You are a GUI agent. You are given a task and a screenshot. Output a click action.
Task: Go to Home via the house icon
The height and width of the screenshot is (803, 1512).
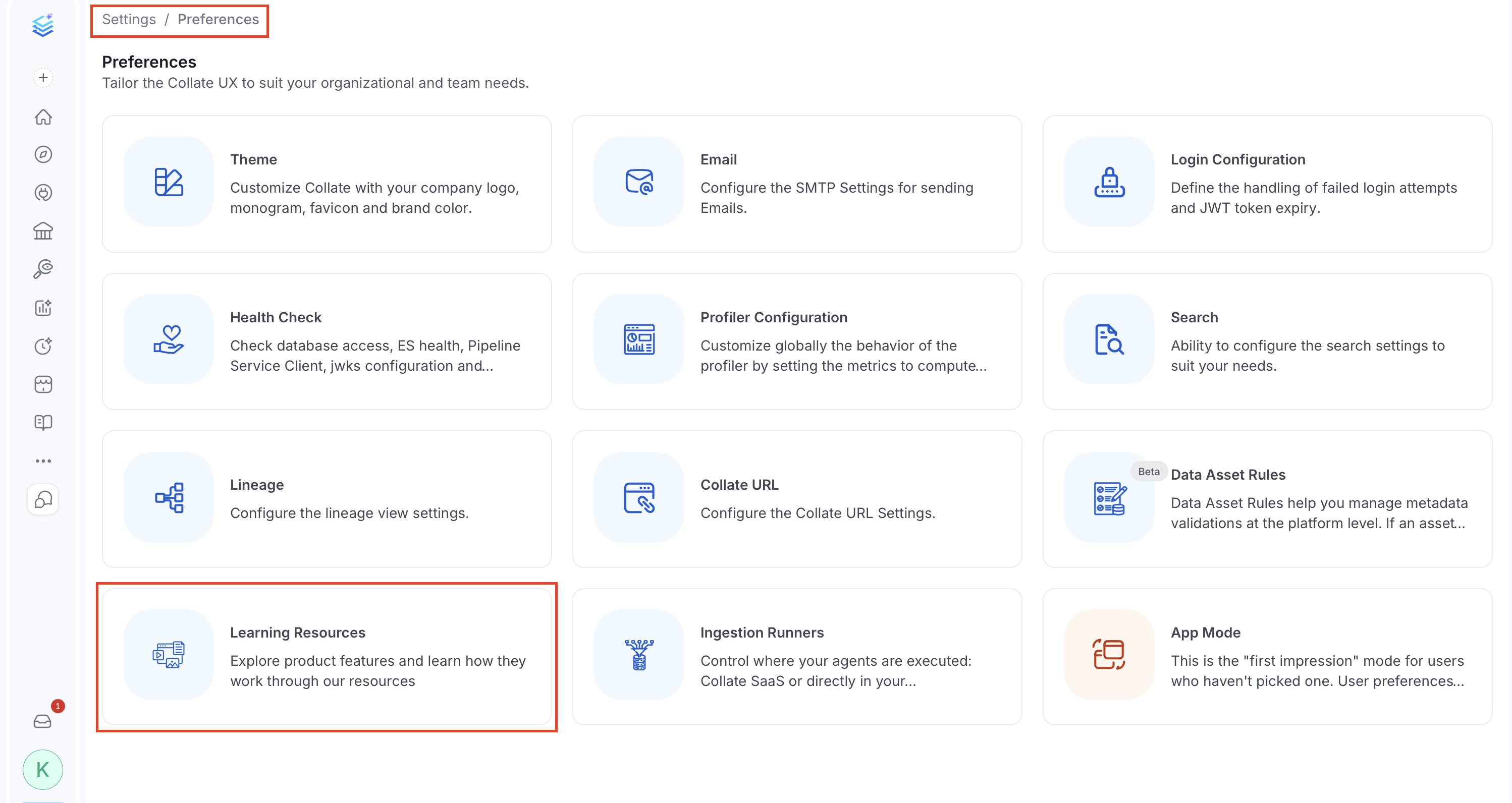pos(43,117)
